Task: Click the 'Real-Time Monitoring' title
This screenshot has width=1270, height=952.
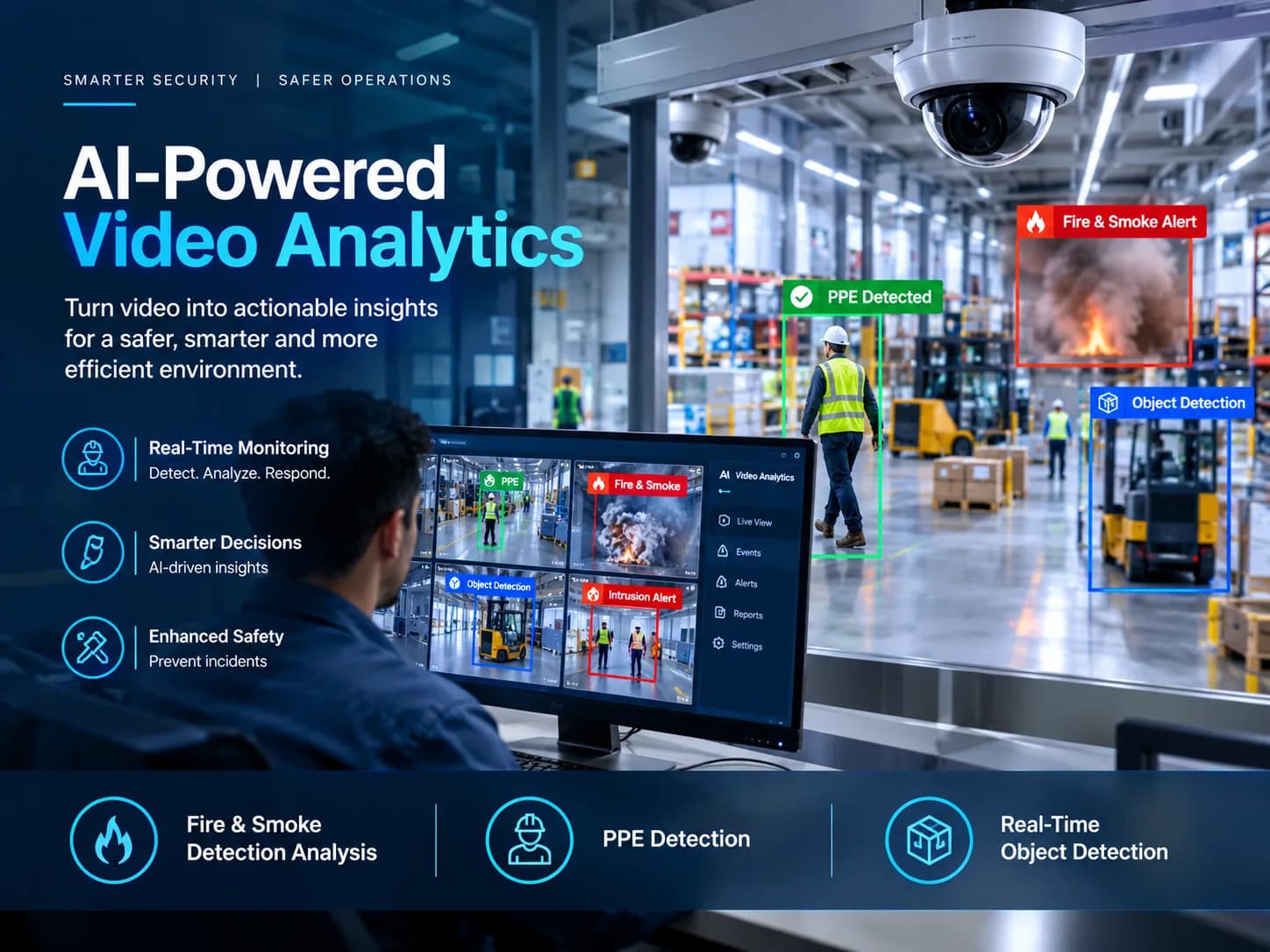Action: coord(239,448)
